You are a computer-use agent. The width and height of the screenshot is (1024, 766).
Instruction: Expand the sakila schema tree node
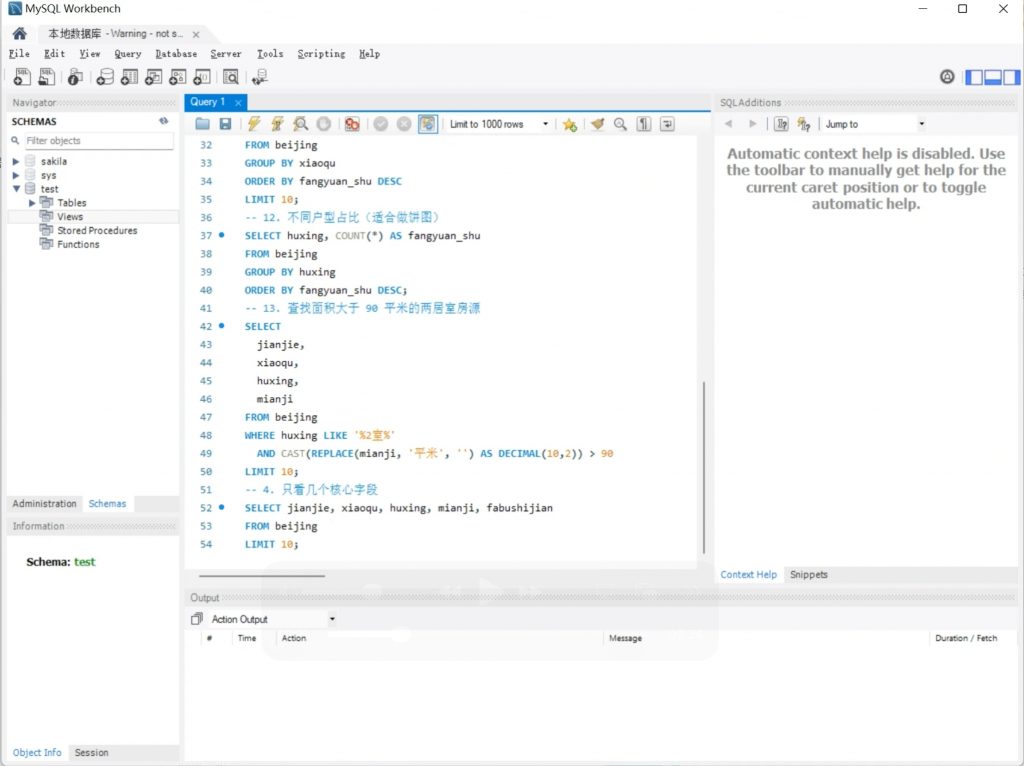16,161
